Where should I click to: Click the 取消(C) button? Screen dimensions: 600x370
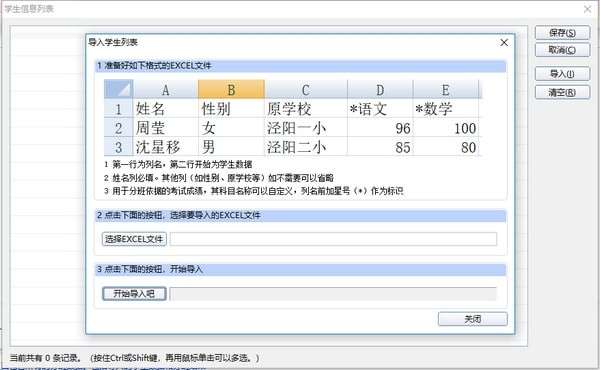(562, 50)
